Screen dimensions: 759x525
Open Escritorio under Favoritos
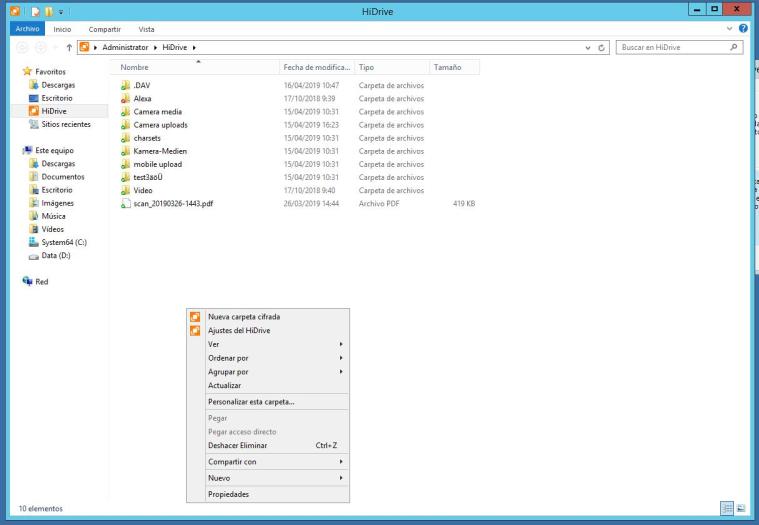(57, 98)
